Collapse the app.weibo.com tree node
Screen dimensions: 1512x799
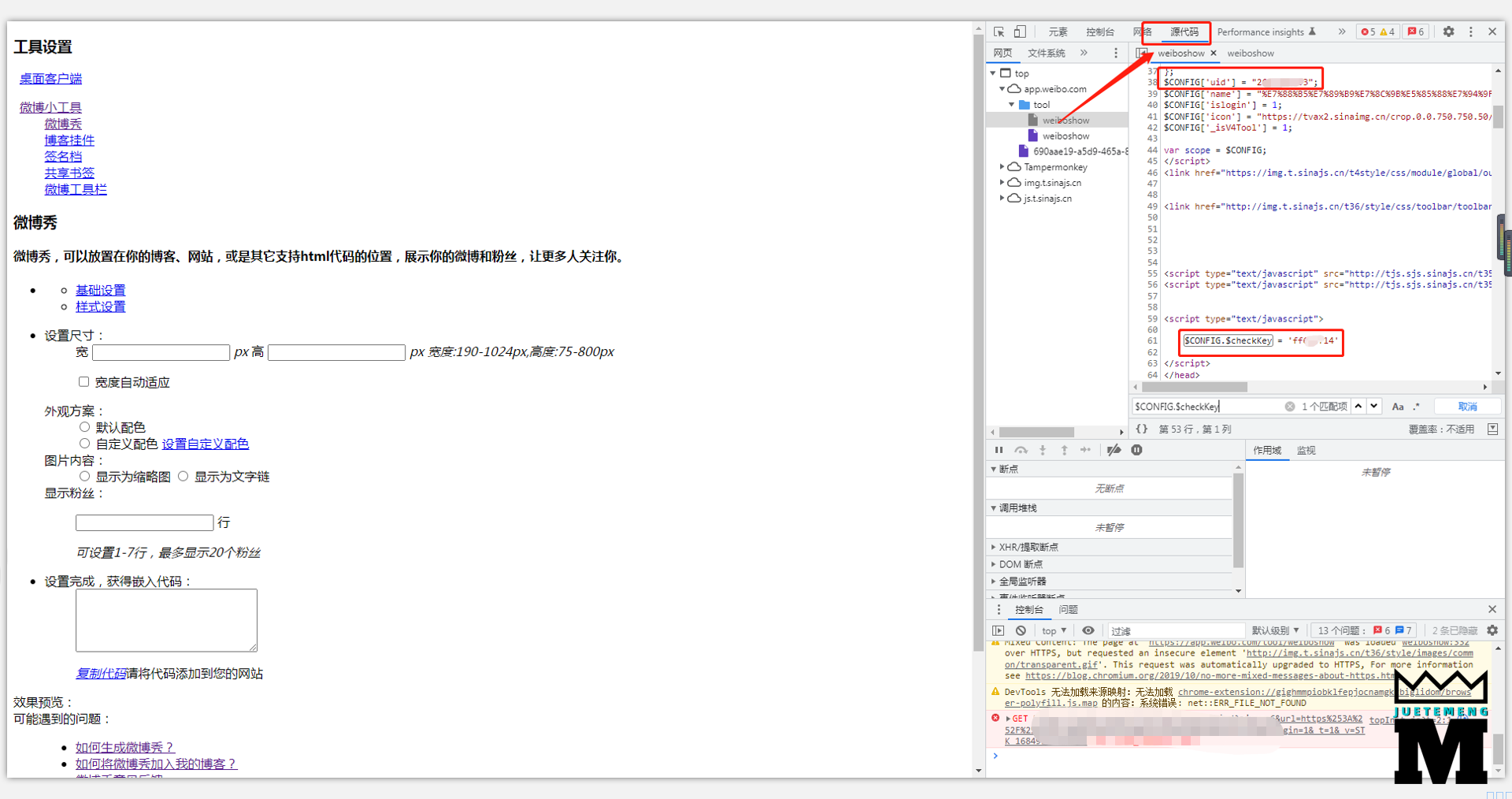[1002, 89]
